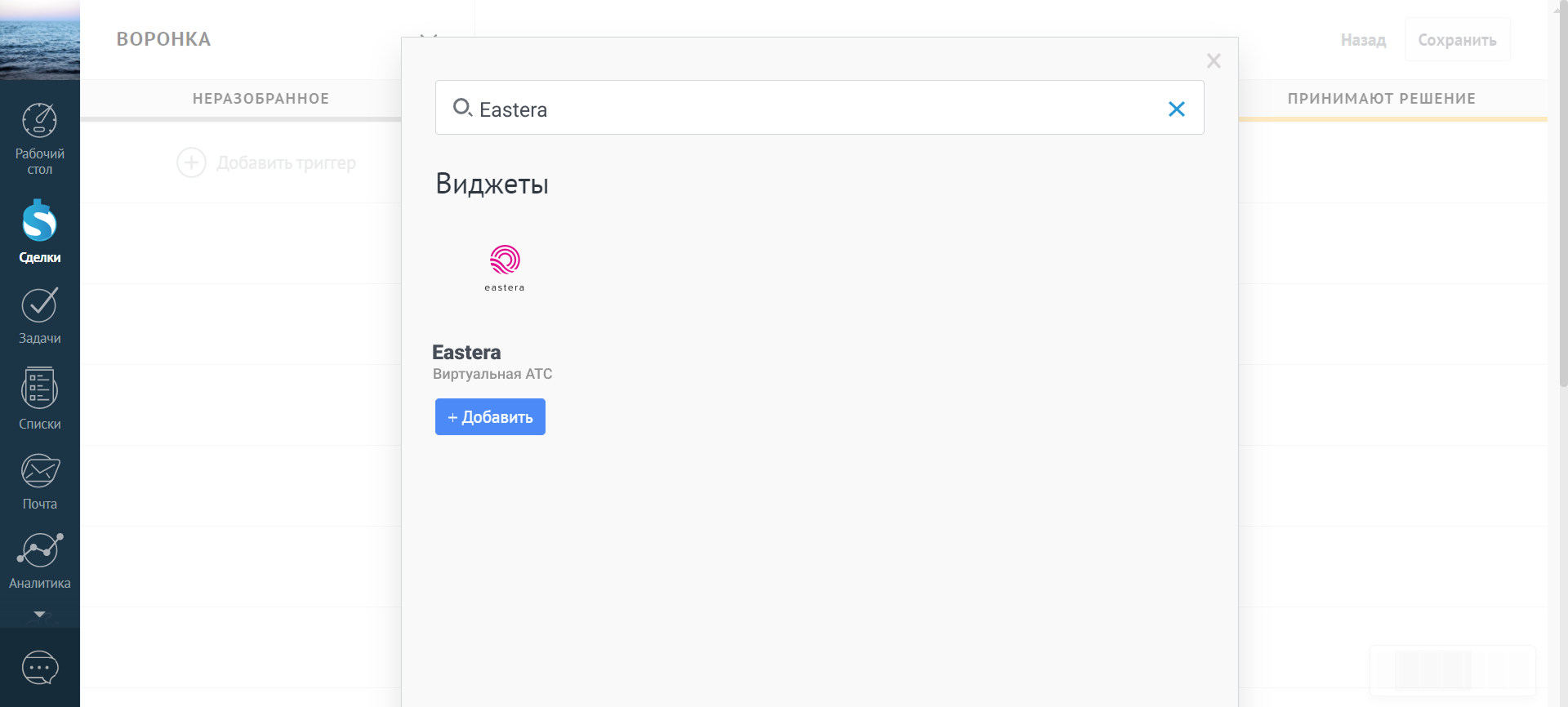Open Списки lists section

pyautogui.click(x=39, y=398)
